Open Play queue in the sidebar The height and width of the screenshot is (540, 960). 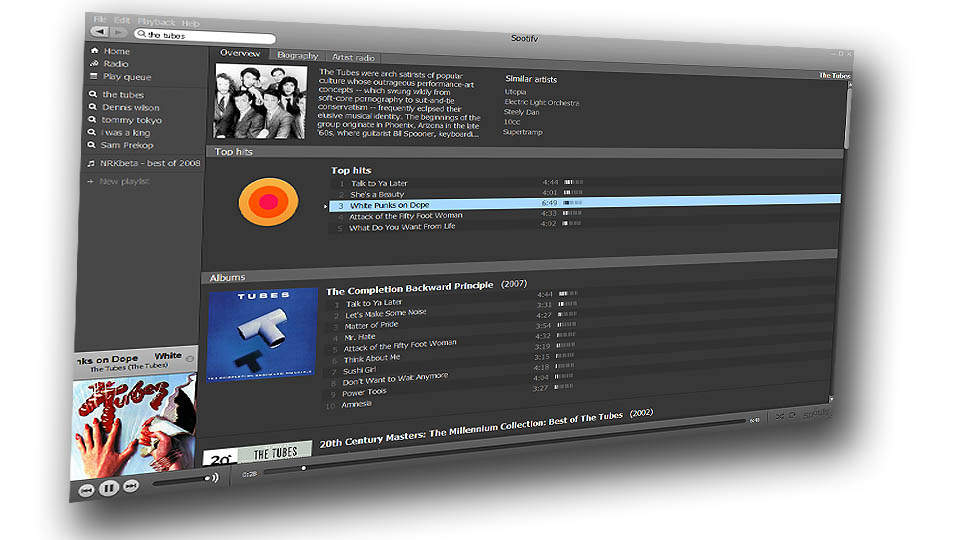tap(127, 77)
